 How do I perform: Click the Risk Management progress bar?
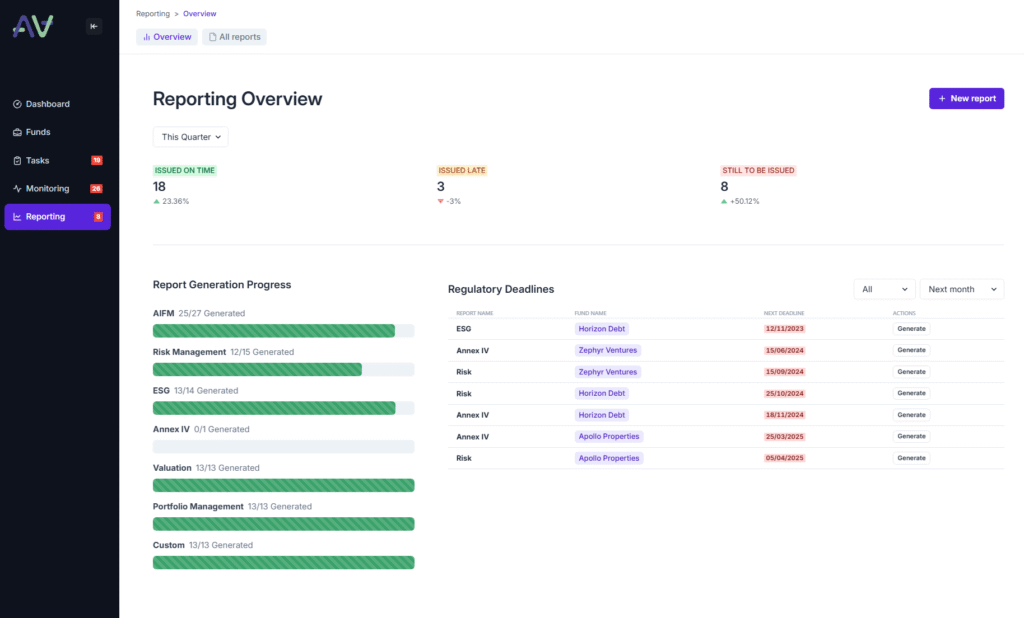click(283, 369)
